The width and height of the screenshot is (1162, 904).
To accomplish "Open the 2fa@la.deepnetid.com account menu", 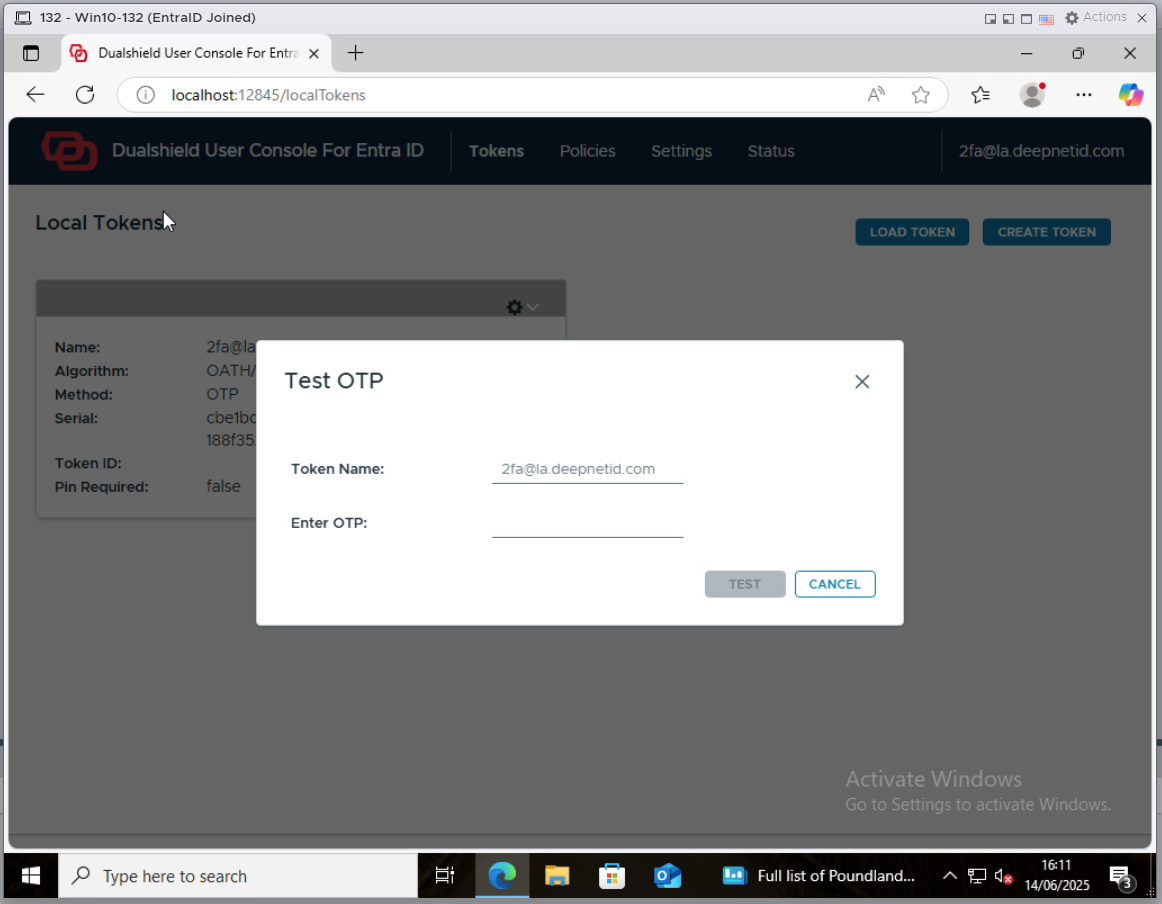I will (1041, 151).
